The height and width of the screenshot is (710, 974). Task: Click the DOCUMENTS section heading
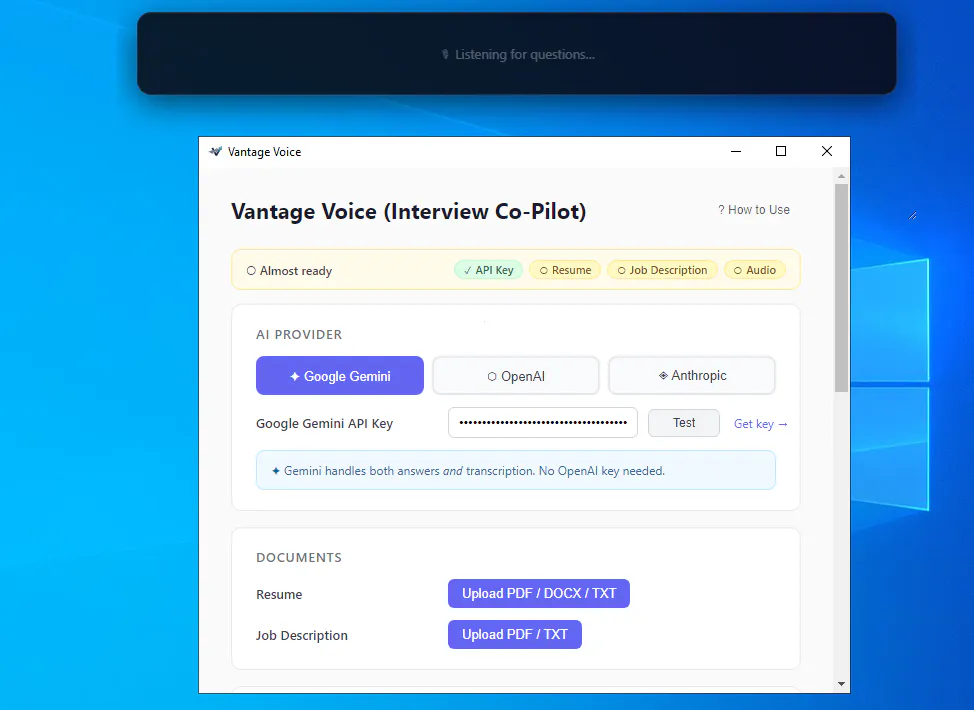299,557
